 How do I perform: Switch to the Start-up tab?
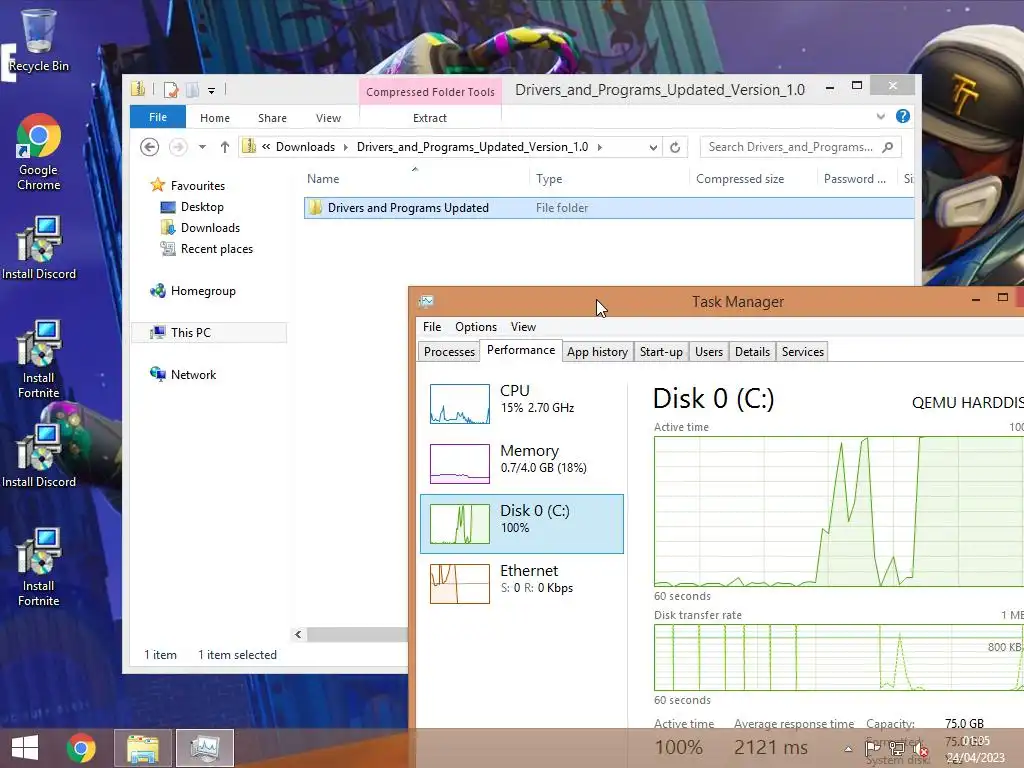pyautogui.click(x=661, y=351)
